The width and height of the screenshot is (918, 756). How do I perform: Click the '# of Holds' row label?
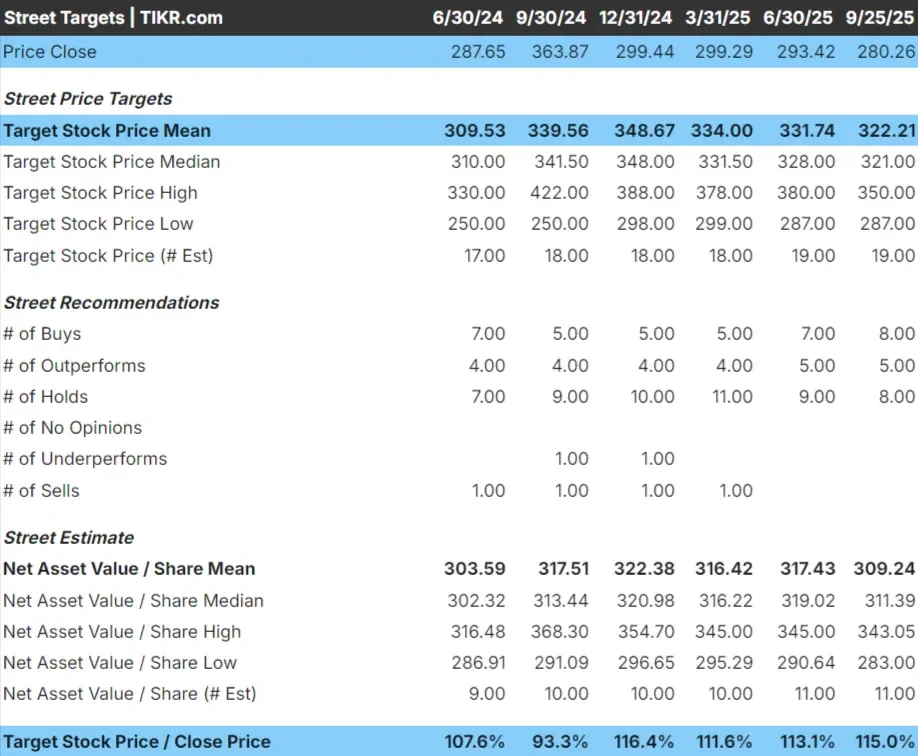pyautogui.click(x=46, y=396)
